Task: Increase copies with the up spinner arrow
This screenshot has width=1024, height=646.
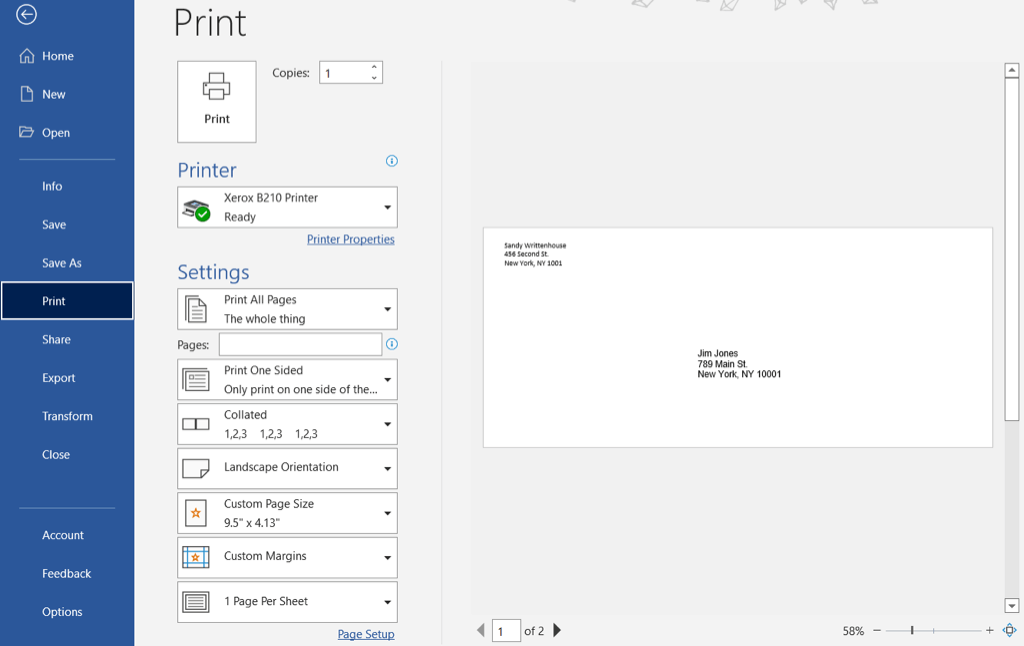Action: [x=374, y=67]
